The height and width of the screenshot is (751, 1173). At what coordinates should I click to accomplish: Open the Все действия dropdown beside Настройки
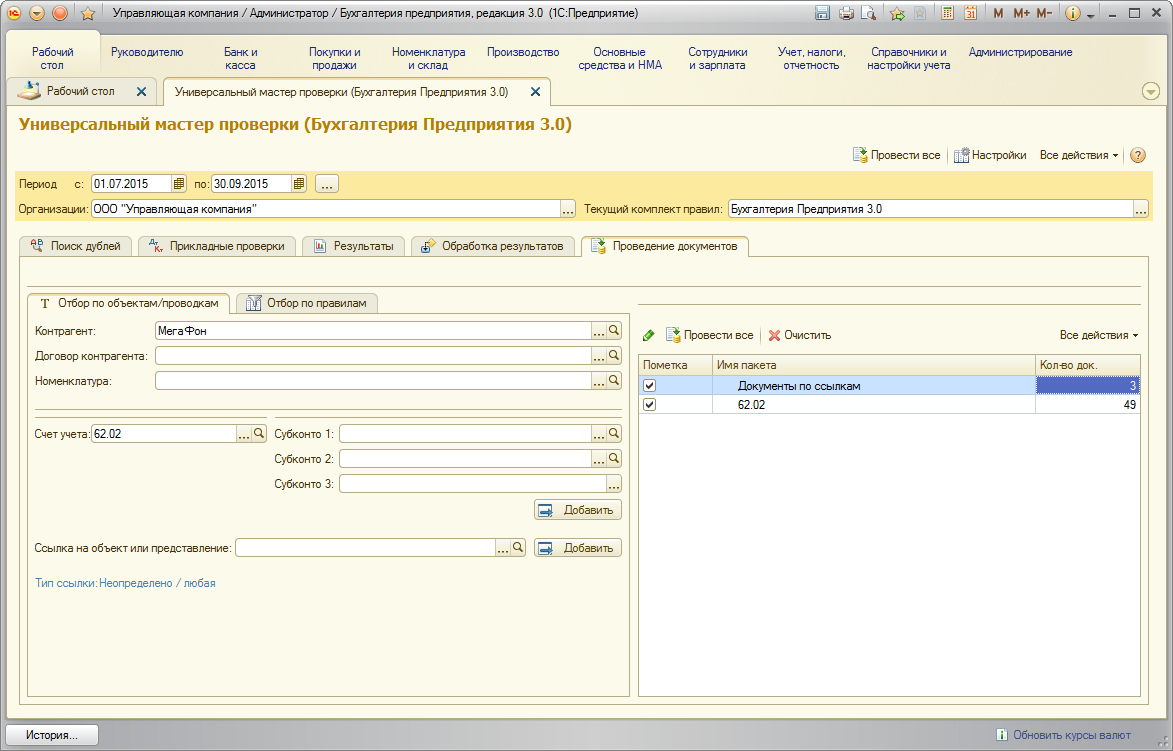pos(1079,156)
